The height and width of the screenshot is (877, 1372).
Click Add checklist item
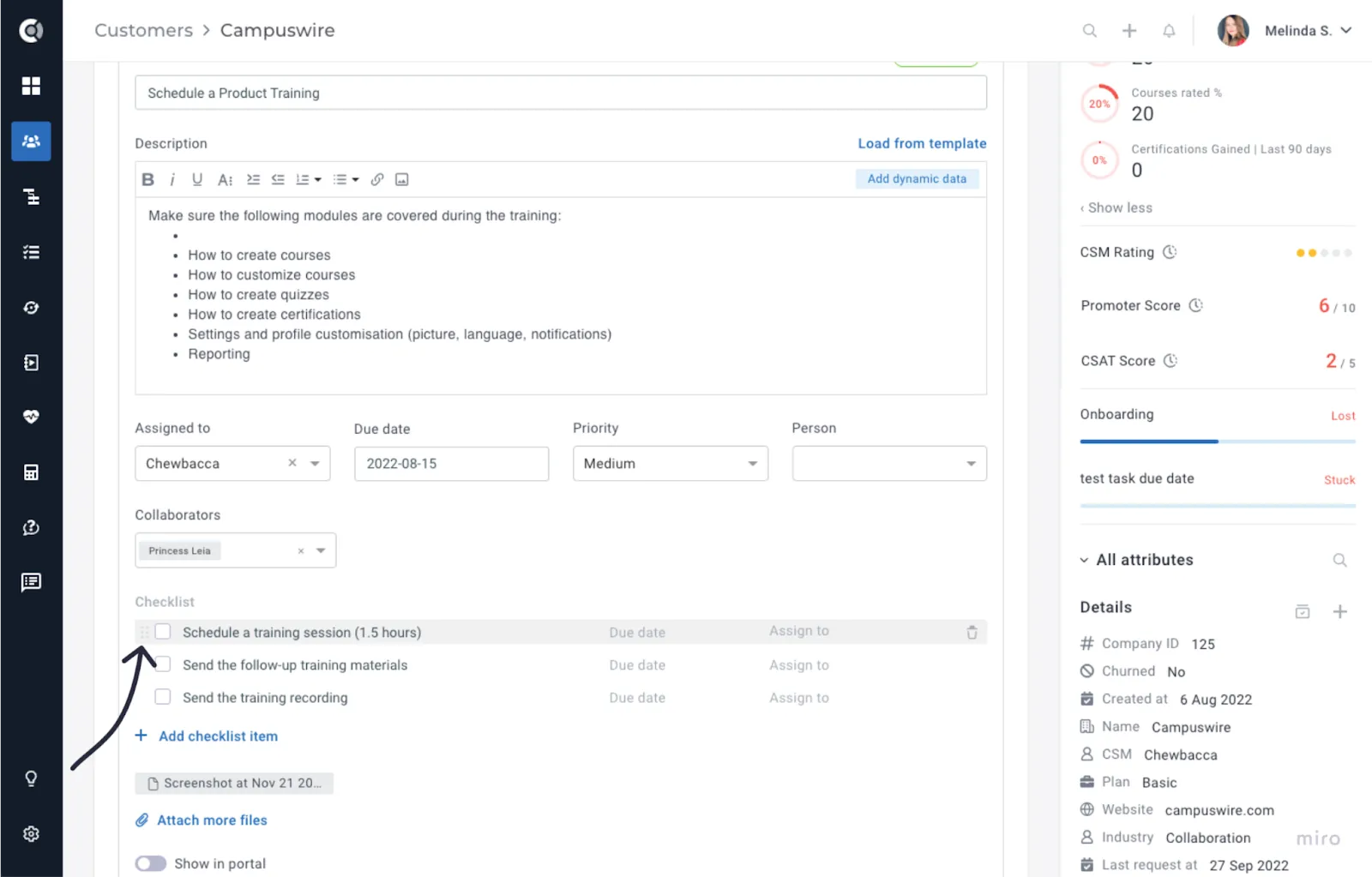coord(207,736)
